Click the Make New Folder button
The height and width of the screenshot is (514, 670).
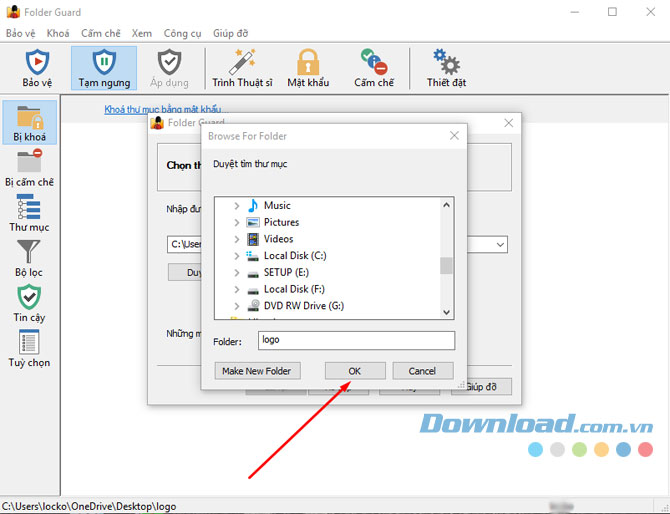pos(257,371)
